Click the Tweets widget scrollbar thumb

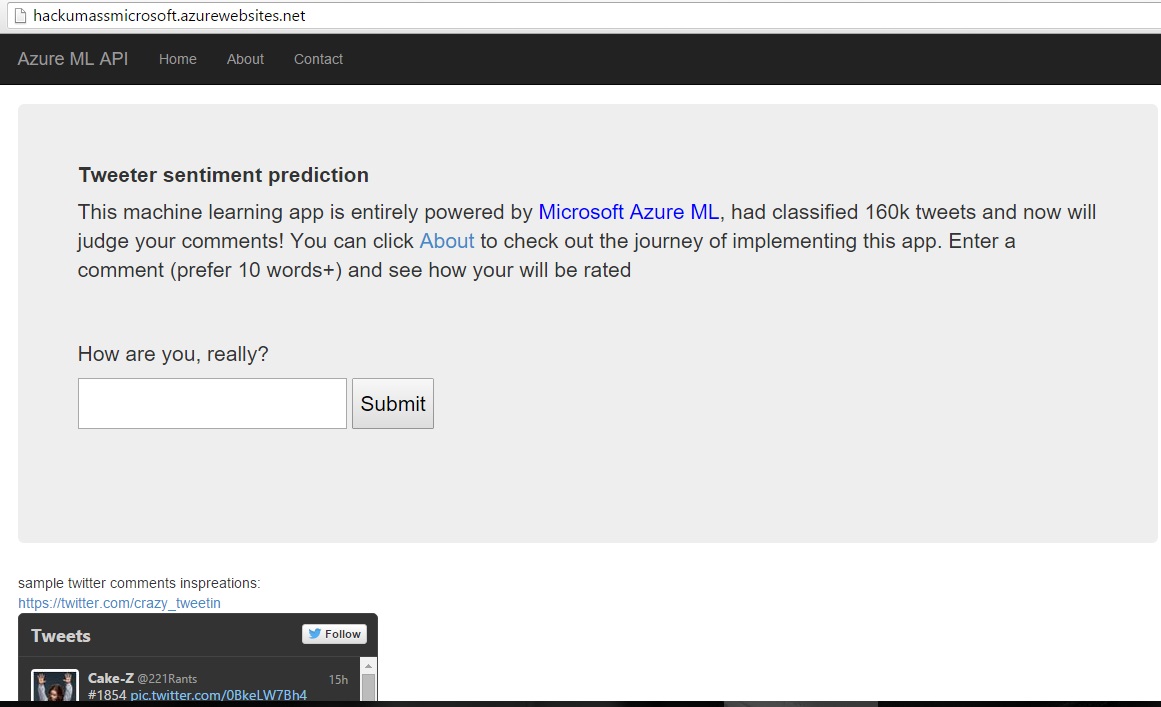pos(368,686)
